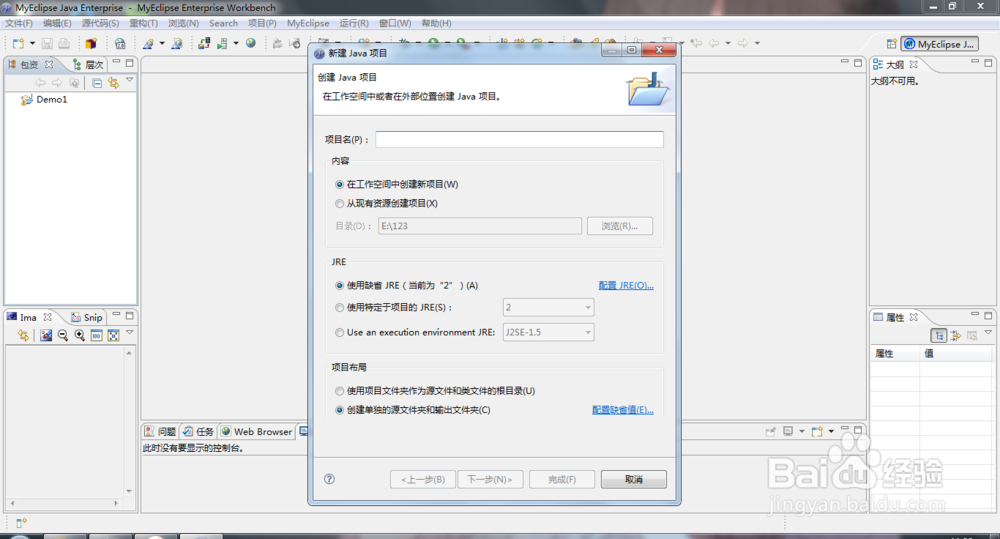Open the 帮助(H) menu

[436, 23]
